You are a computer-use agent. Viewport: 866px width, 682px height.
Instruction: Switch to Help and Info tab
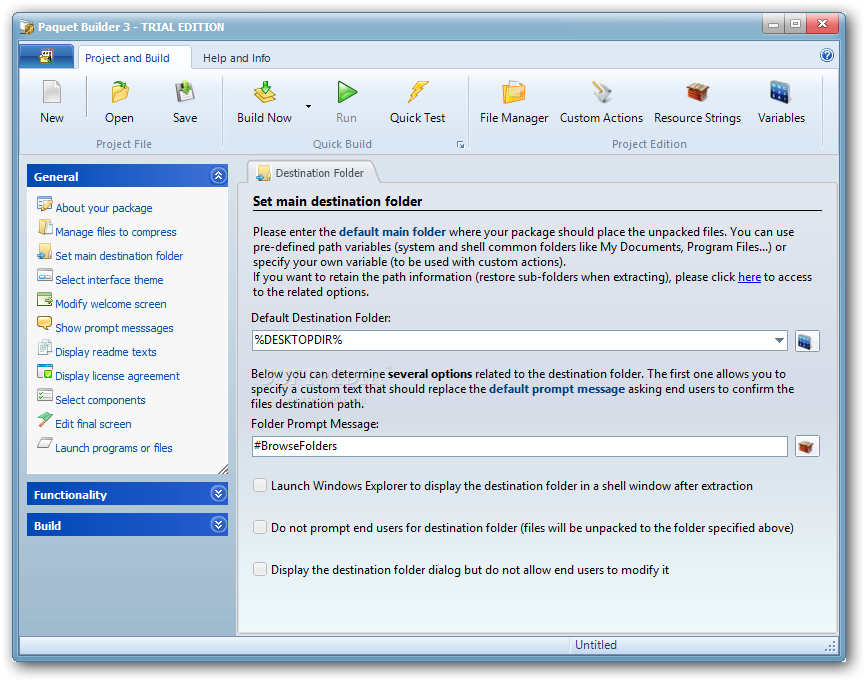(x=236, y=58)
